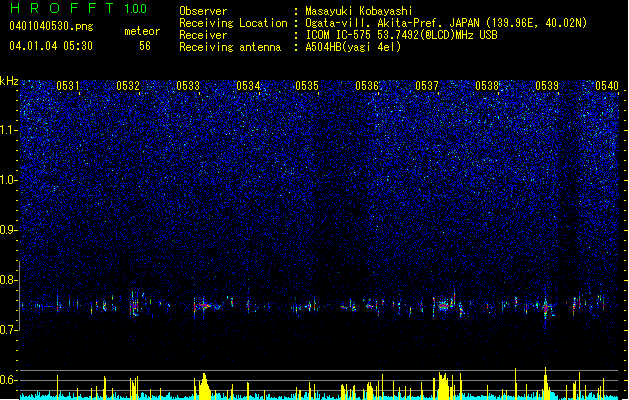Click the kHz axis unit label

(9, 81)
